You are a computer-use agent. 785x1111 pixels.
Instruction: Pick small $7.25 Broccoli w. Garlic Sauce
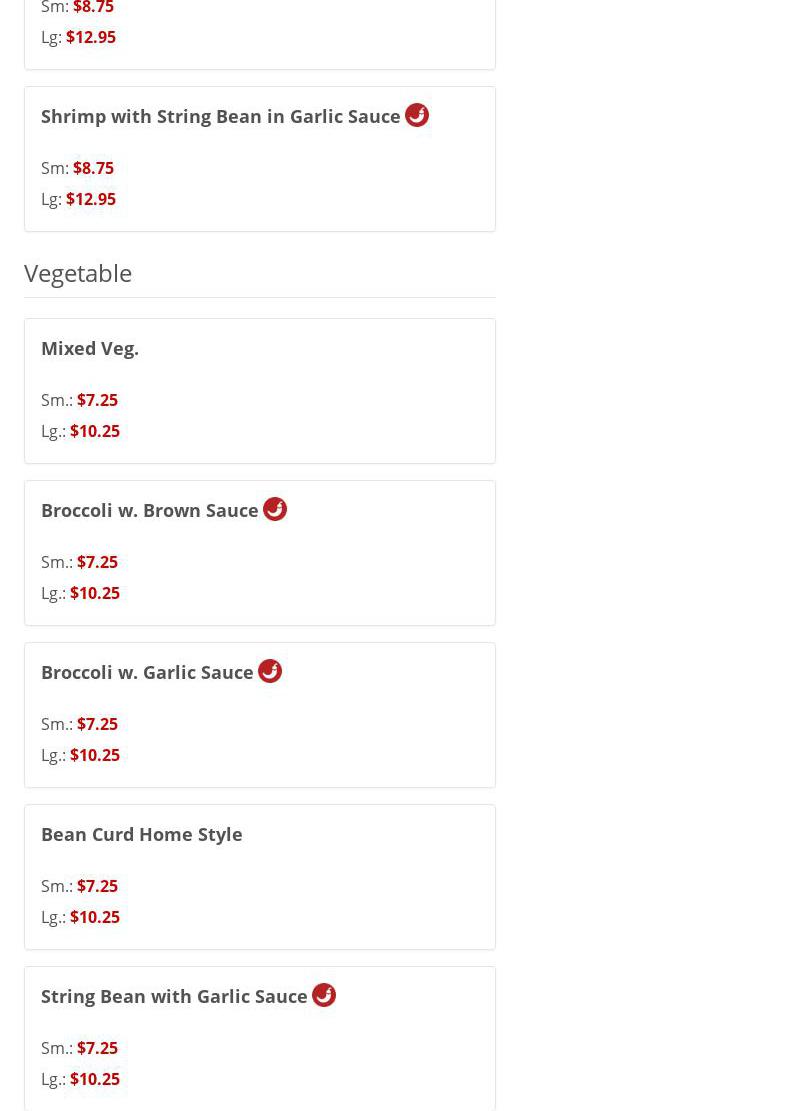(x=97, y=724)
